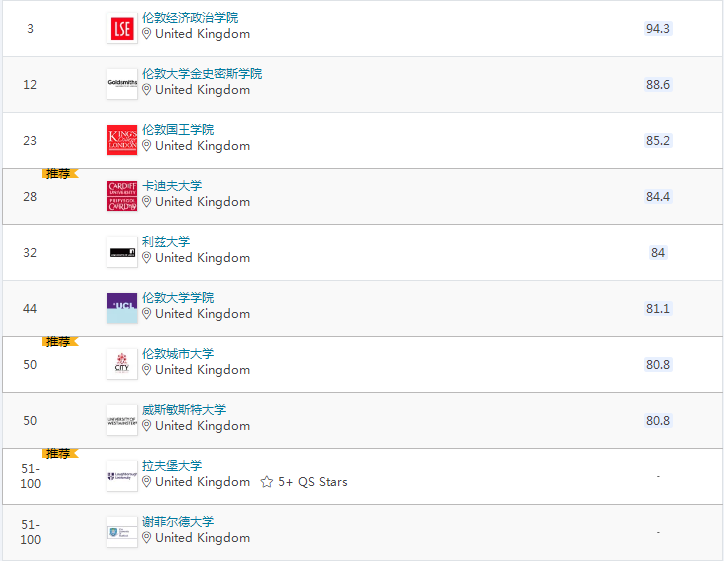Click the King's College London logo
Image resolution: width=724 pixels, height=561 pixels.
(122, 140)
